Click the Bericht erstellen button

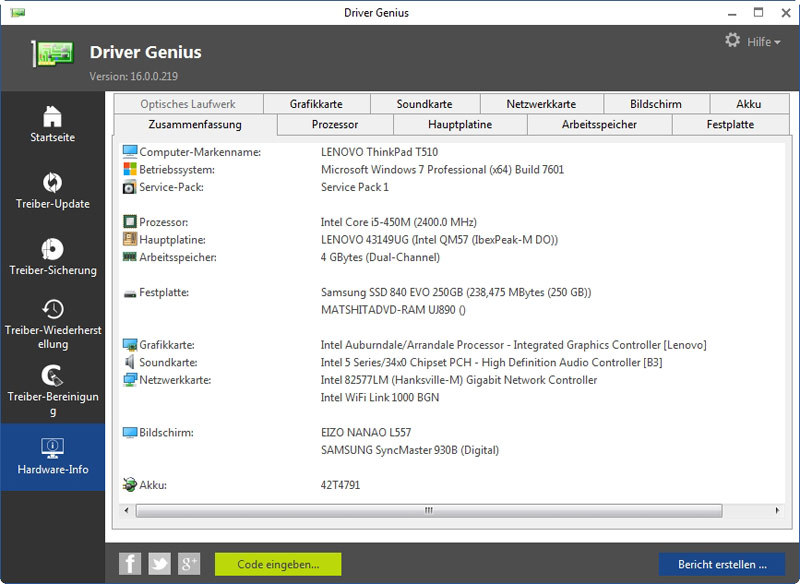[x=722, y=564]
